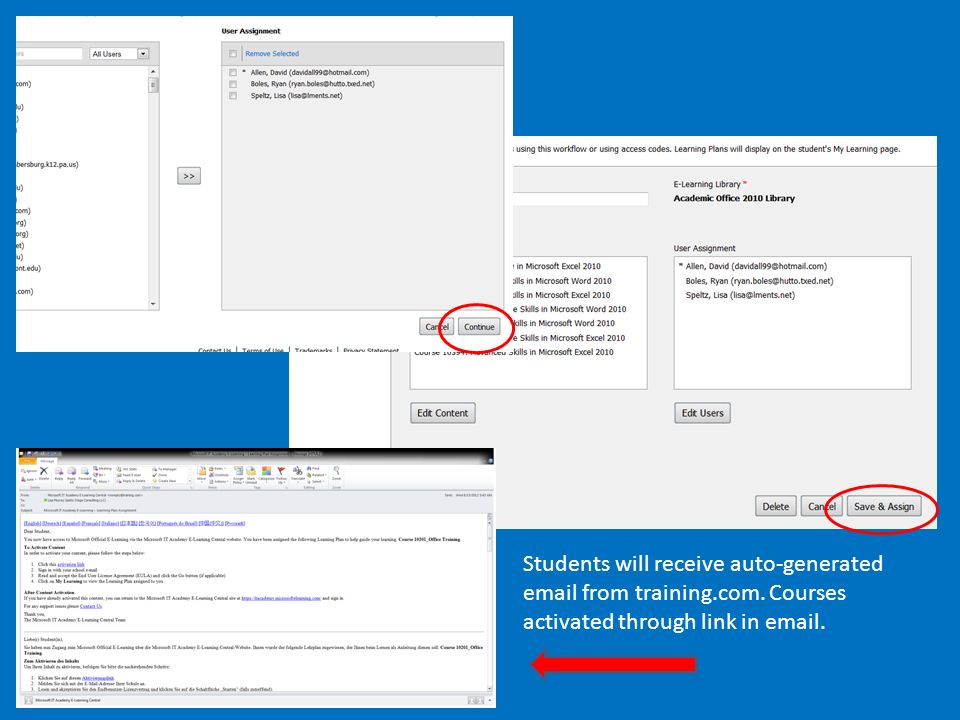This screenshot has width=960, height=720.
Task: Click the Edit Users button
Action: coord(702,413)
